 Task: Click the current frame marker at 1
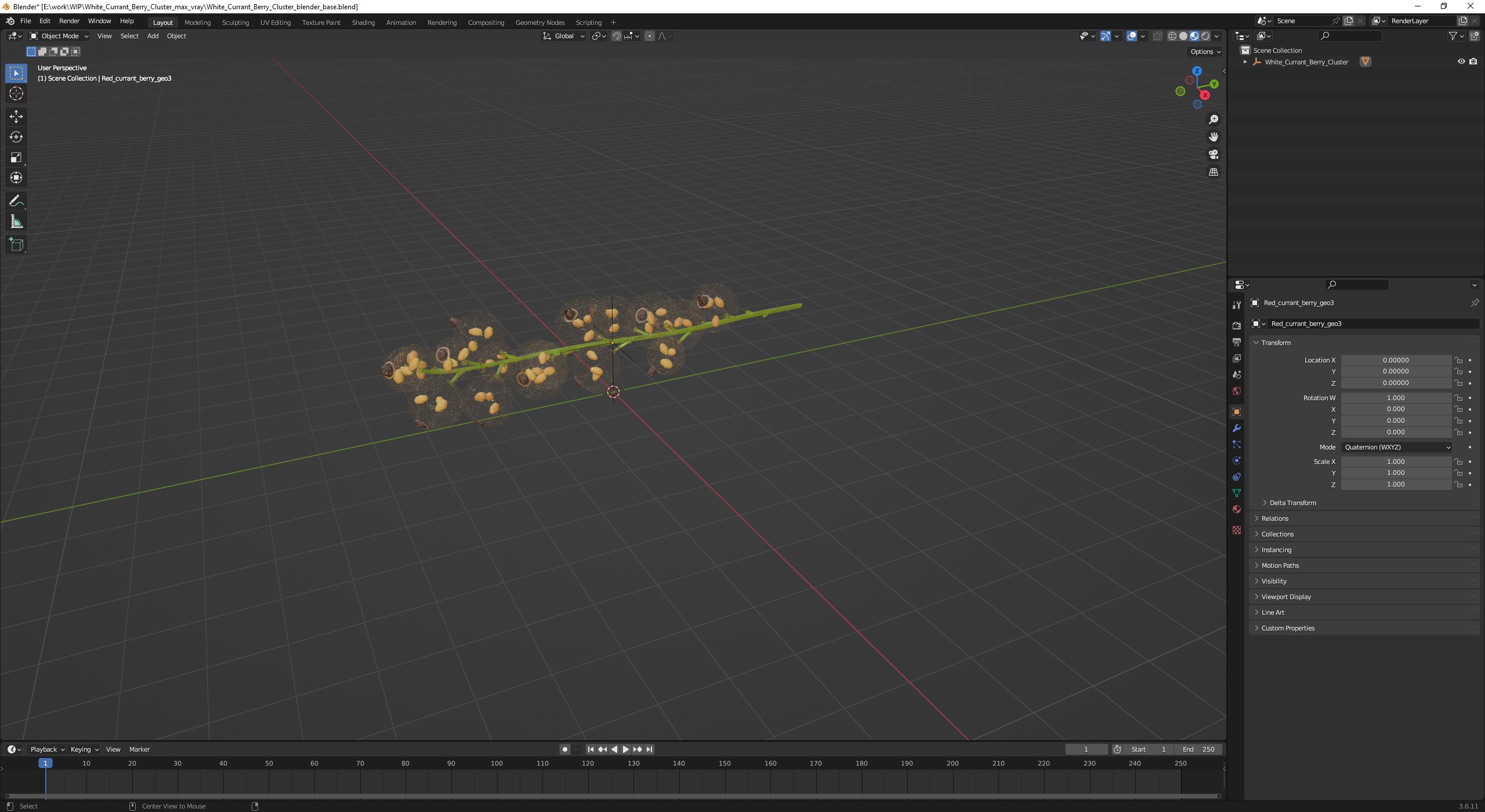pyautogui.click(x=45, y=763)
